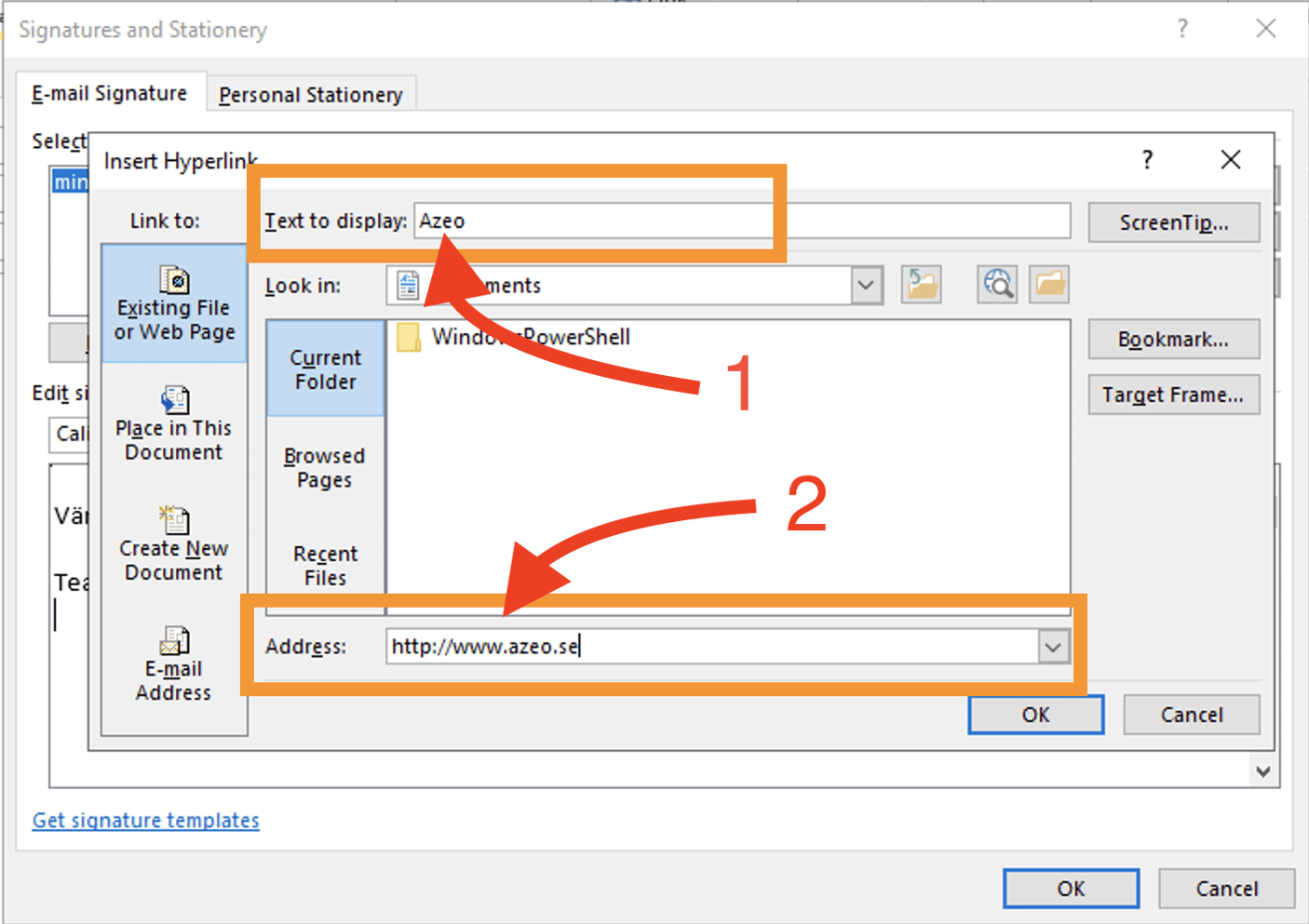The height and width of the screenshot is (924, 1309).
Task: Click the Text to display field
Action: [x=742, y=221]
